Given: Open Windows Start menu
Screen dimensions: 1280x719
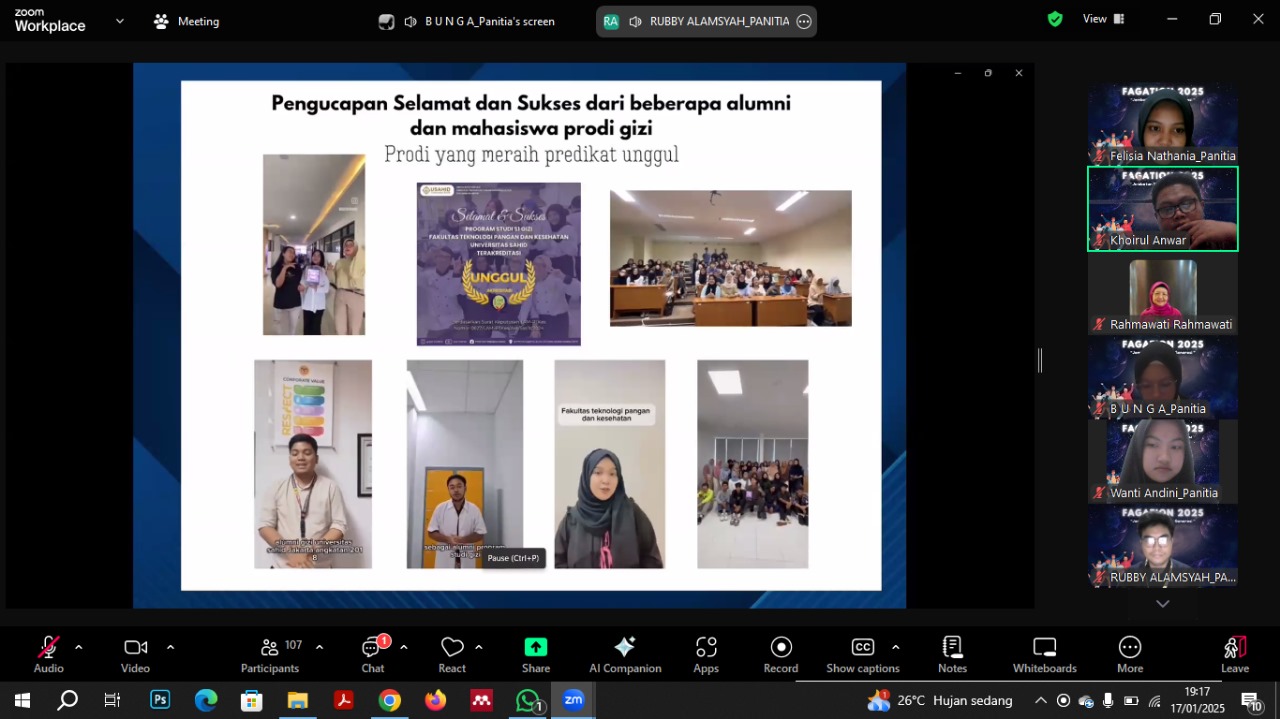Looking at the screenshot, I should 22,700.
